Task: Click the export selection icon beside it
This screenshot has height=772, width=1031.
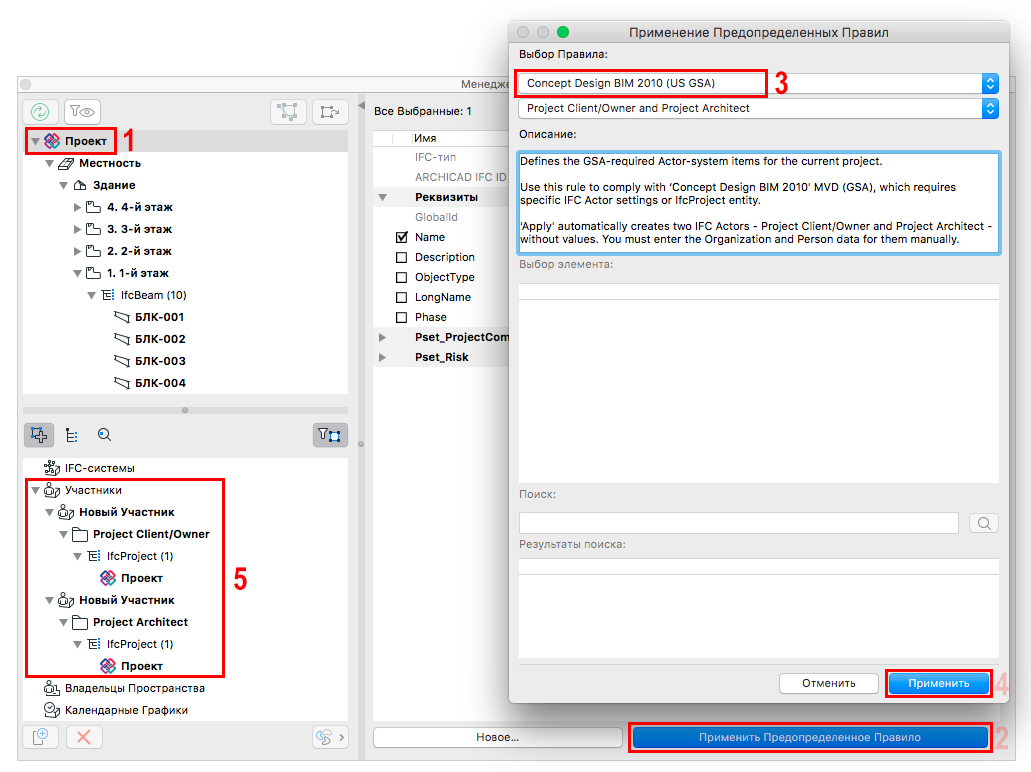Action: (x=329, y=112)
